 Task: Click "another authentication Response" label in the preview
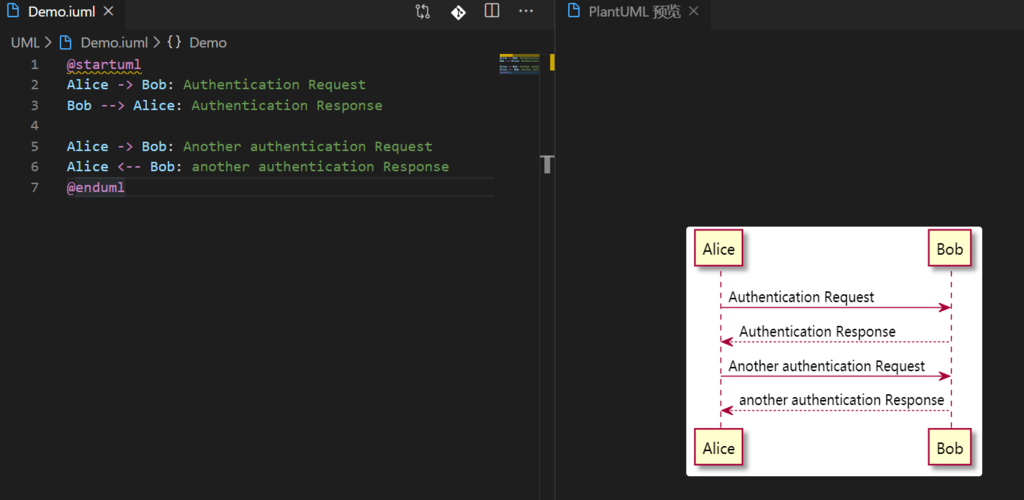842,399
